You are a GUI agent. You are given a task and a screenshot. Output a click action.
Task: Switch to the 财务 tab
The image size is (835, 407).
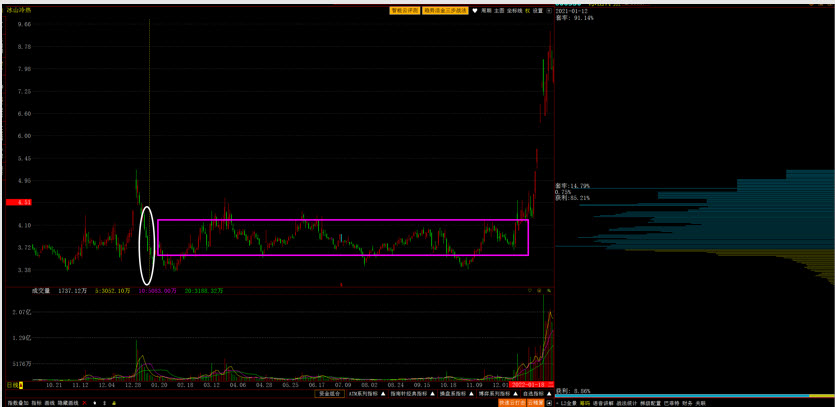(x=687, y=403)
